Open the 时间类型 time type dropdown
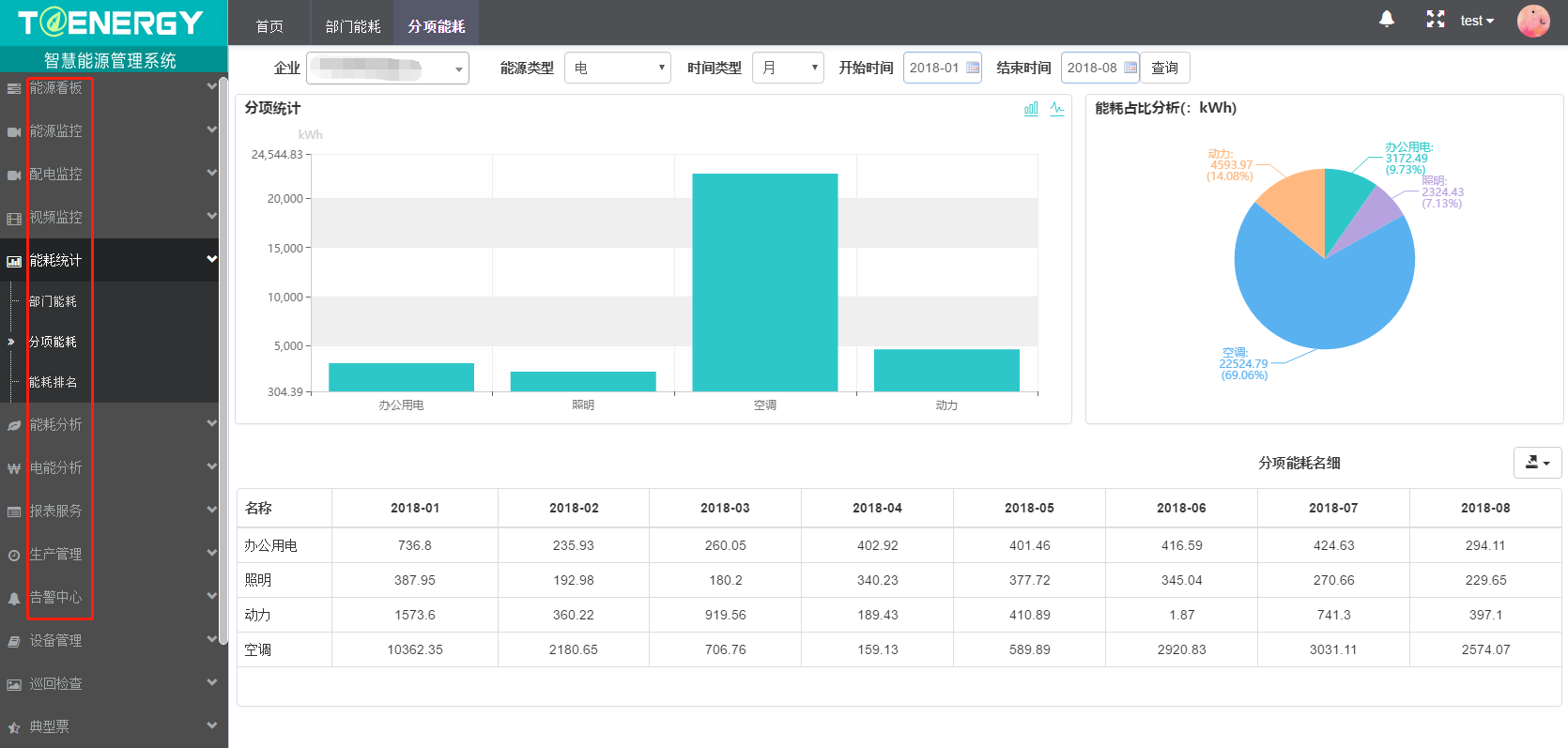The image size is (1568, 748). coord(787,68)
